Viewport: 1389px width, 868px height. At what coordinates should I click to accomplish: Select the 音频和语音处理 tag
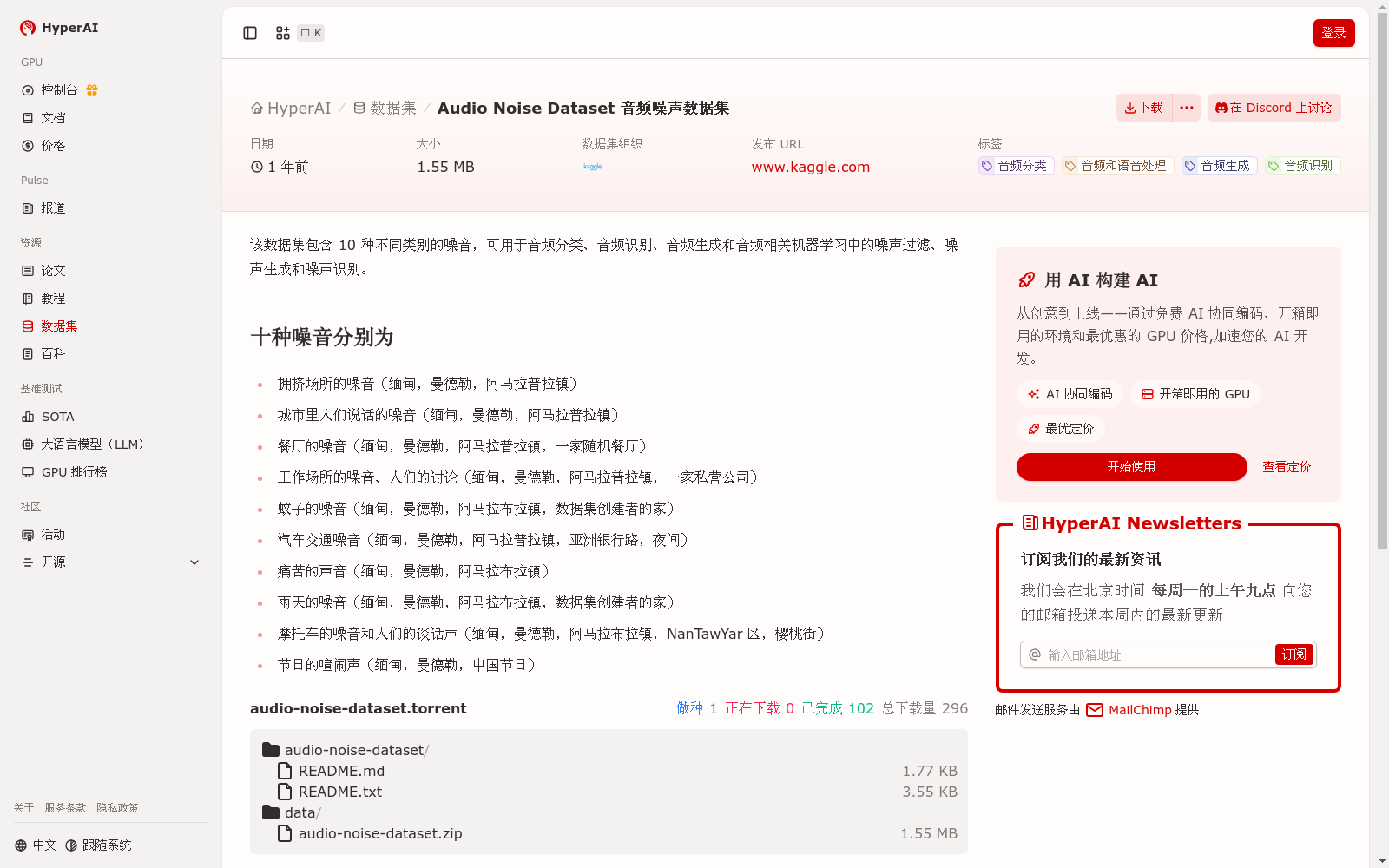pyautogui.click(x=1116, y=166)
